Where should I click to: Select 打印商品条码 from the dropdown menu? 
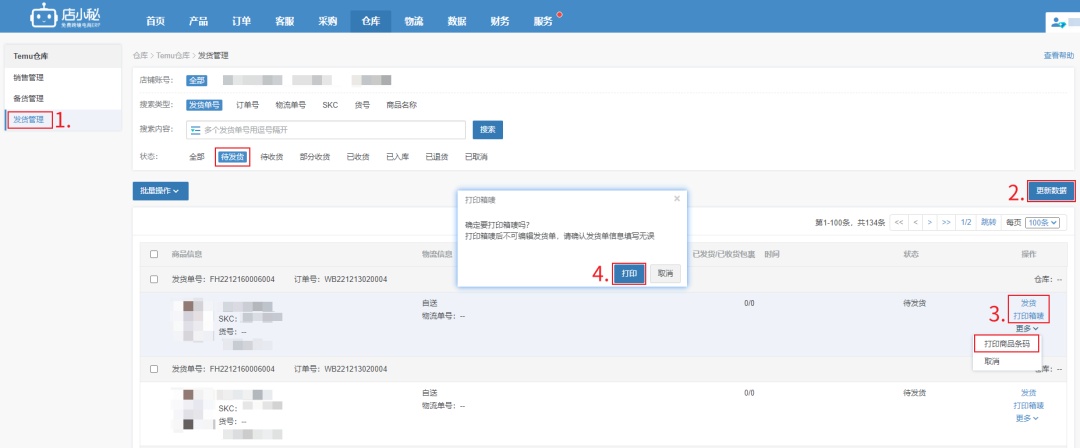(x=1005, y=343)
